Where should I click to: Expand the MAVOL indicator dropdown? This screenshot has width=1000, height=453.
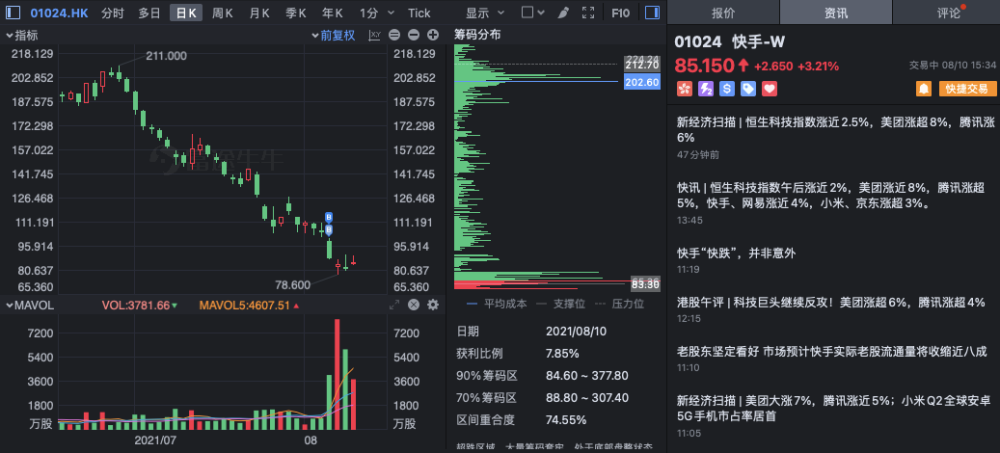click(x=30, y=305)
